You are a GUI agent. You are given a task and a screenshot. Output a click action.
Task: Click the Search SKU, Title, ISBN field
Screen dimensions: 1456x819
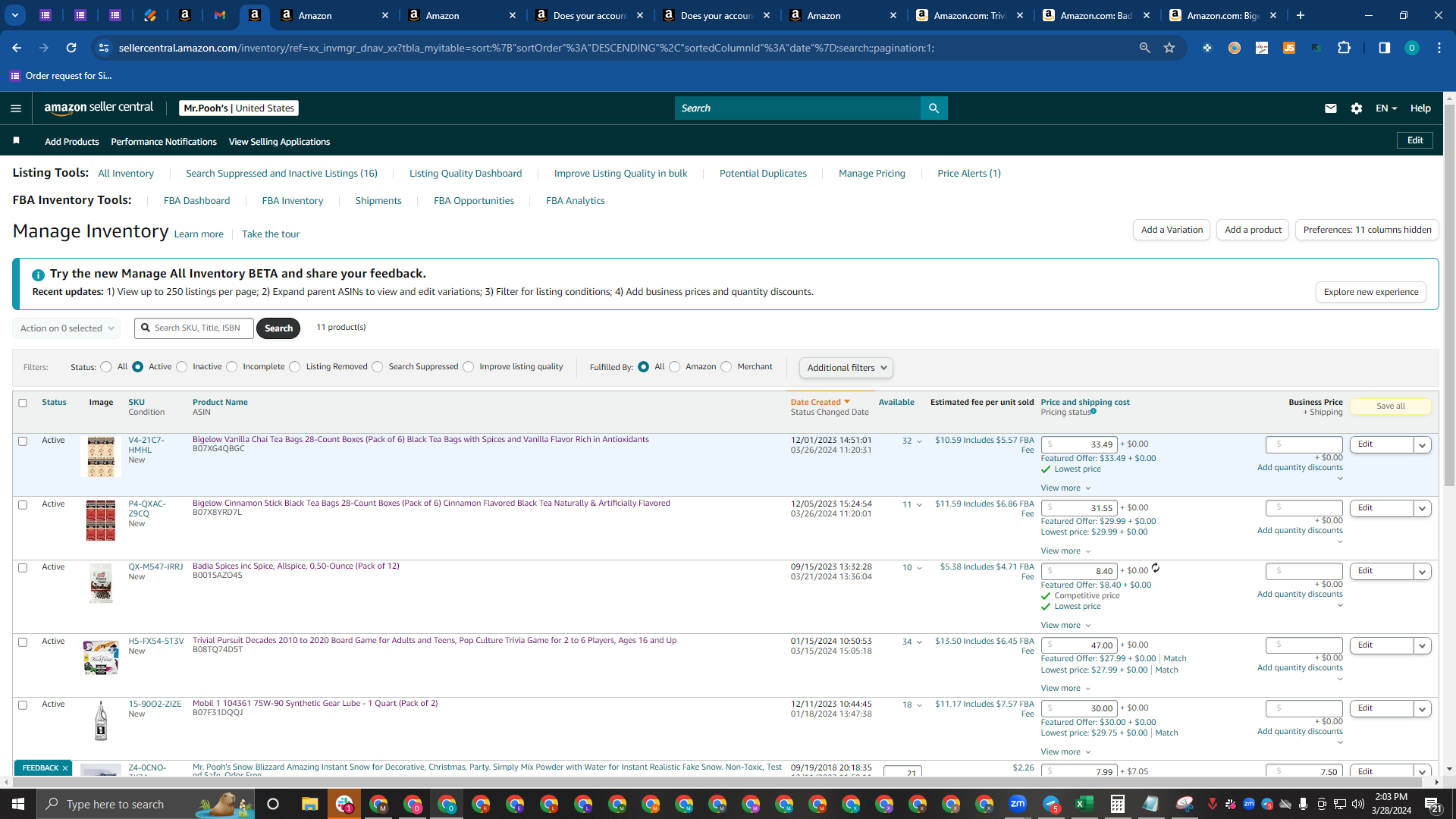point(194,328)
